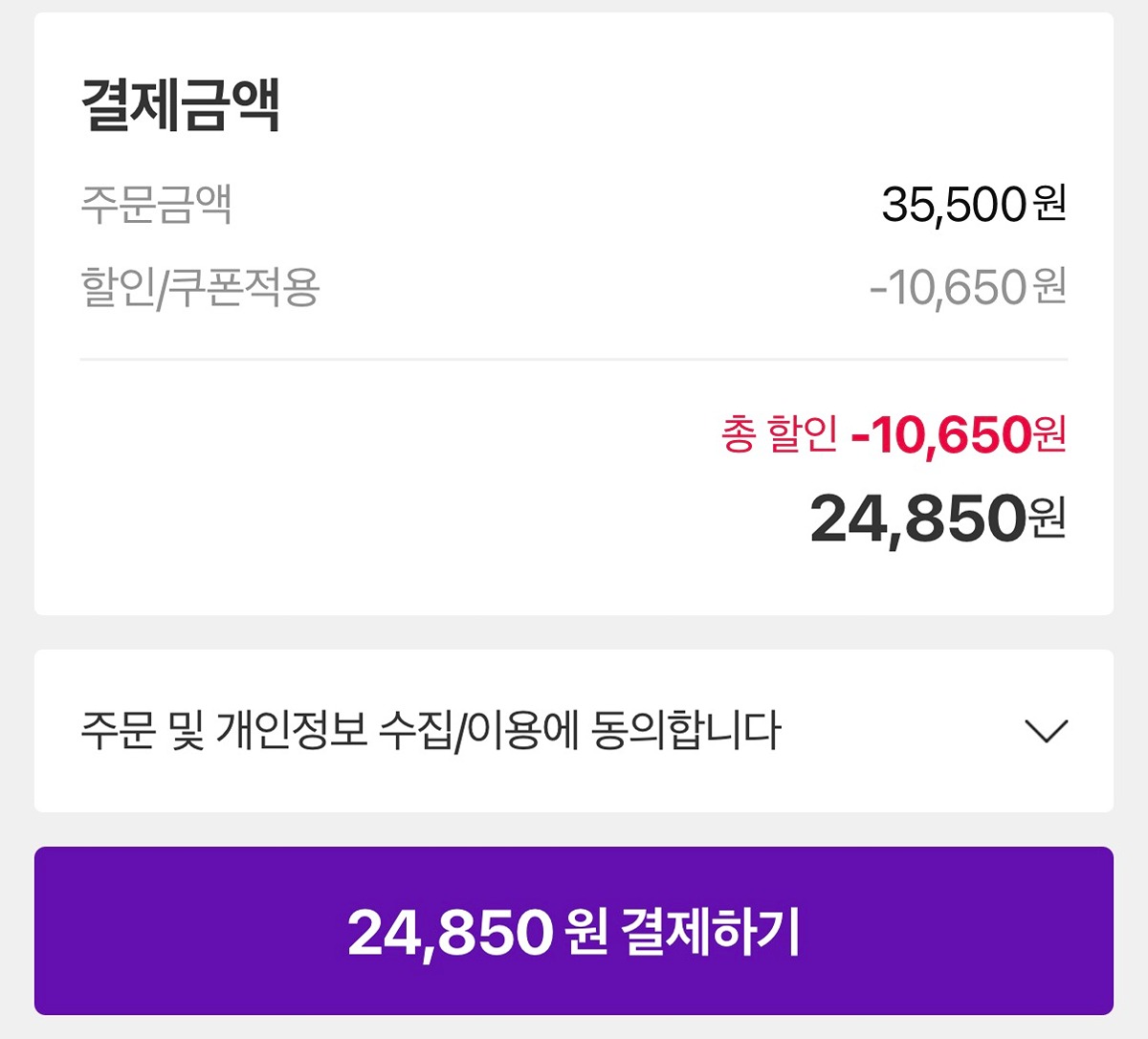
Task: Click the 원 unit after the bold 24,850 total
Action: coord(1048,519)
